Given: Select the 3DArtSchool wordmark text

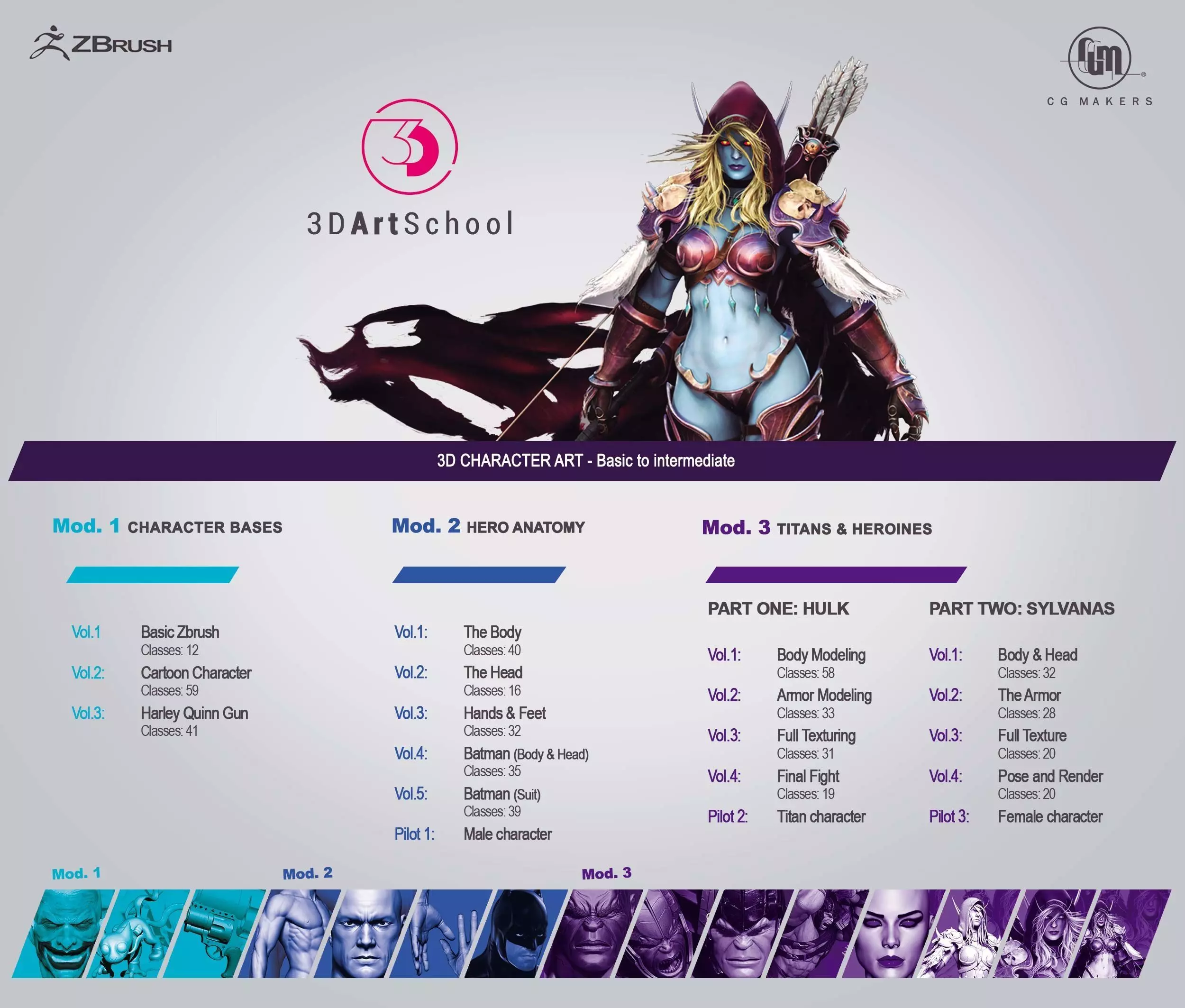Looking at the screenshot, I should tap(410, 223).
